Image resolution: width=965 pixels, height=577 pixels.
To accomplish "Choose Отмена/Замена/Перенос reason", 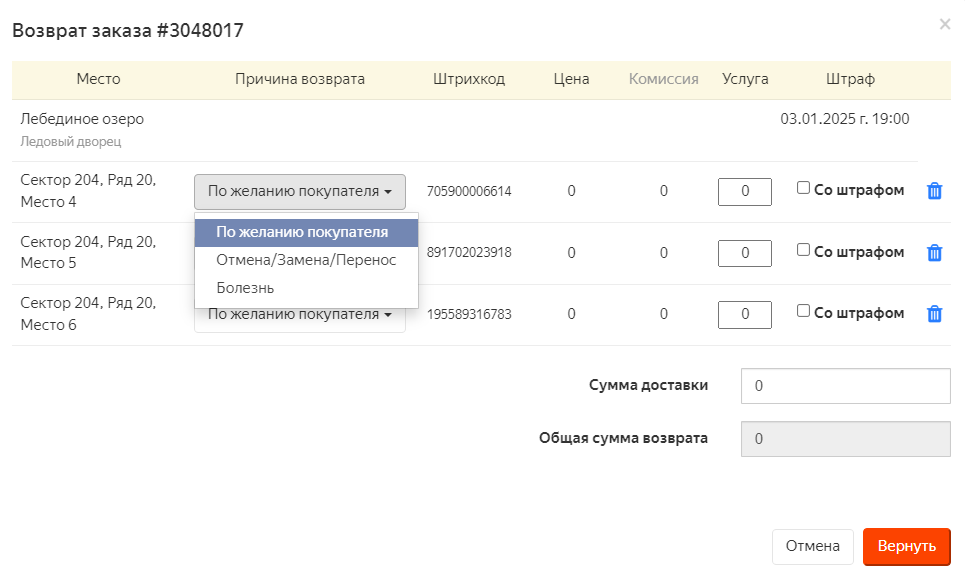I will [306, 260].
